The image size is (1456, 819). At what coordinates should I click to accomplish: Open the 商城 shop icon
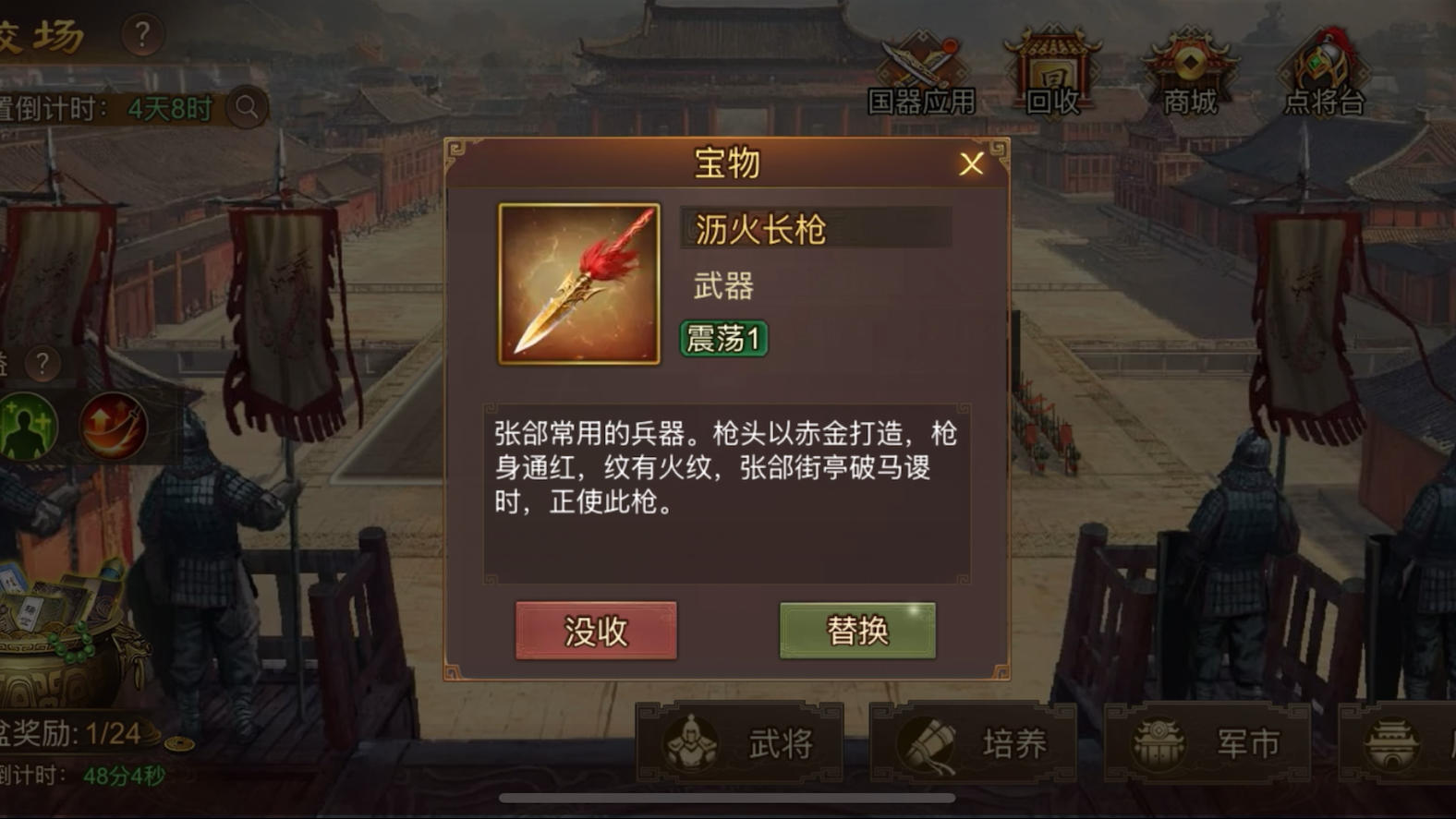click(1190, 74)
